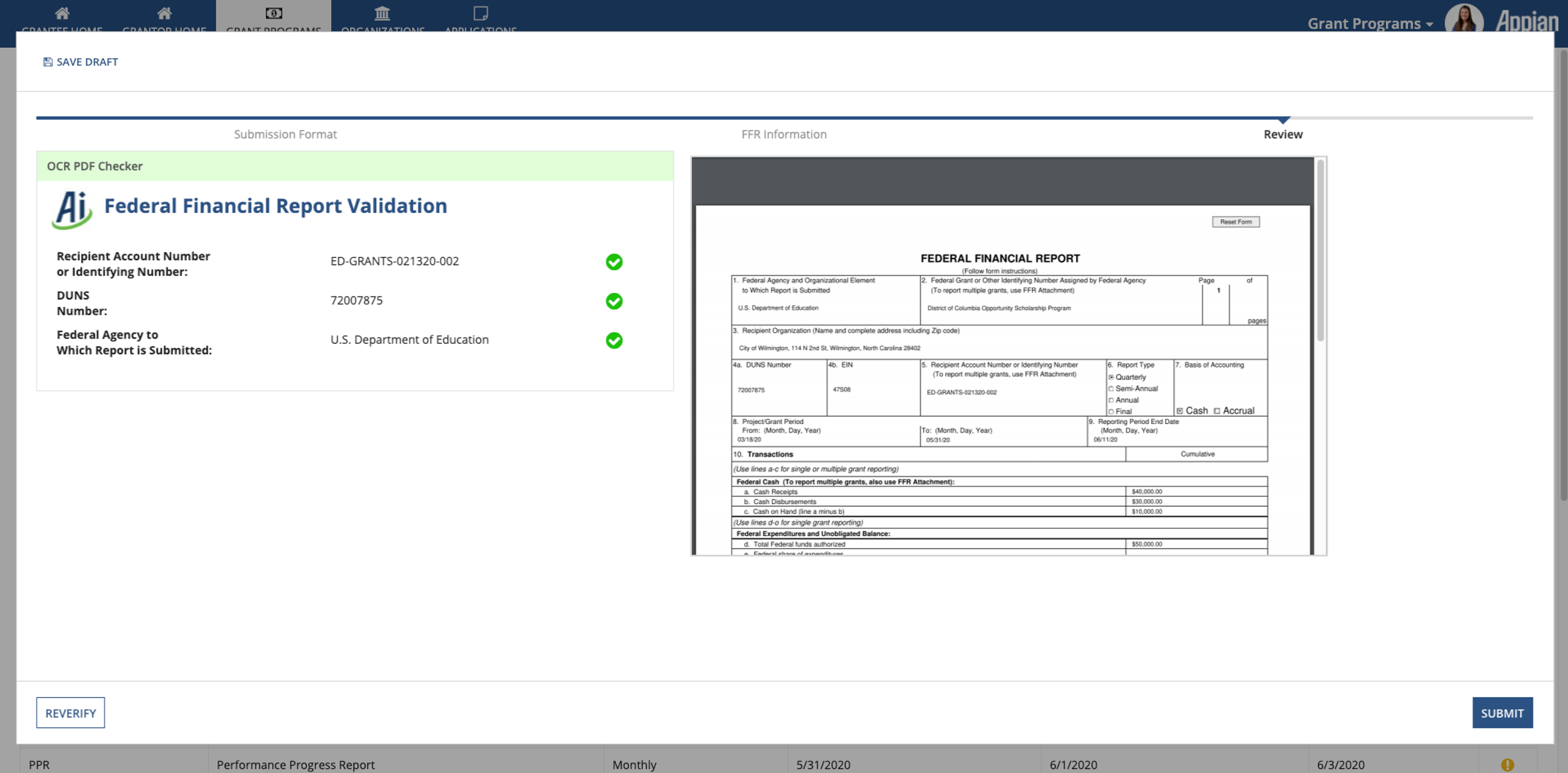
Task: Open Grantee Home house icon
Action: click(62, 13)
